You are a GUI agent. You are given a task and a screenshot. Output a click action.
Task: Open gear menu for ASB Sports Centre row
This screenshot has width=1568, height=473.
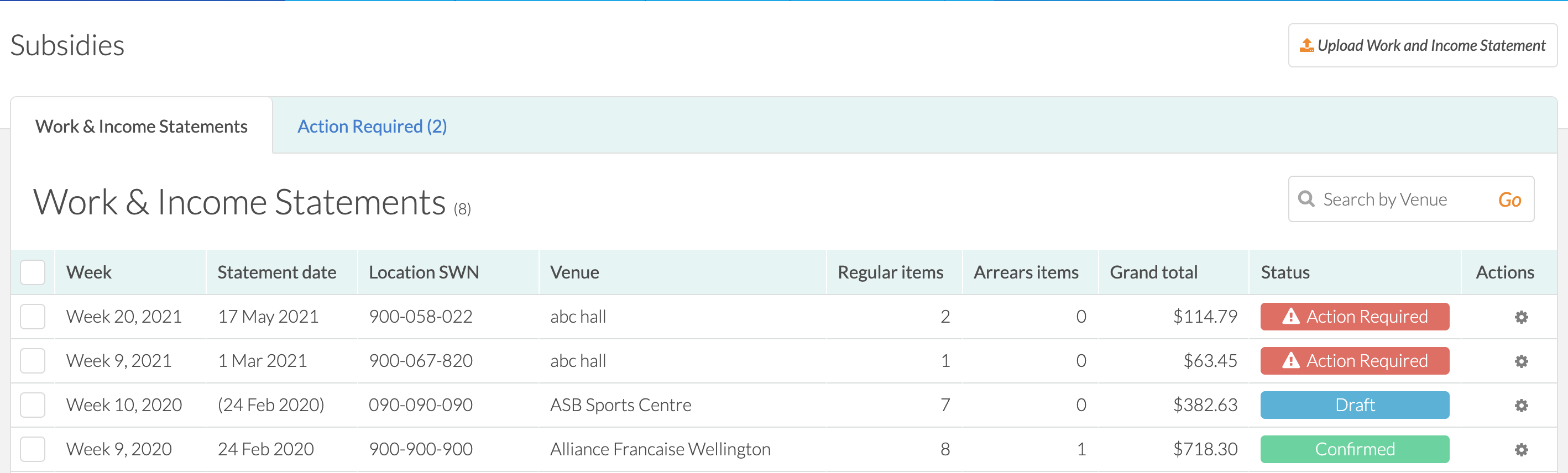click(1520, 406)
